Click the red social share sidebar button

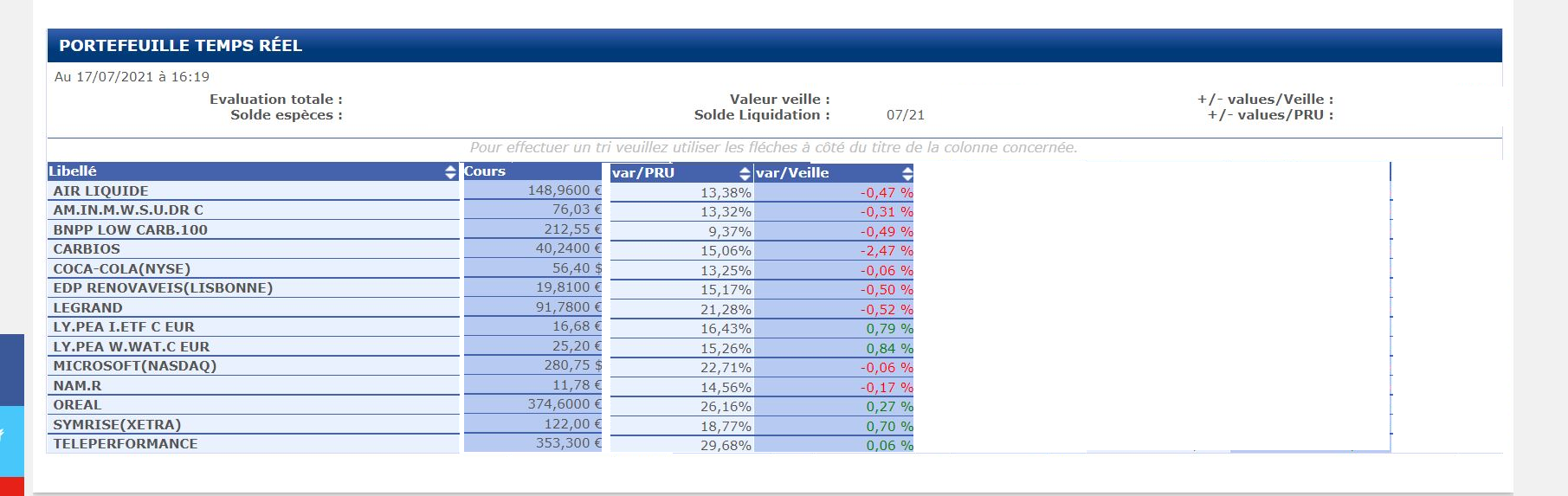(11, 486)
